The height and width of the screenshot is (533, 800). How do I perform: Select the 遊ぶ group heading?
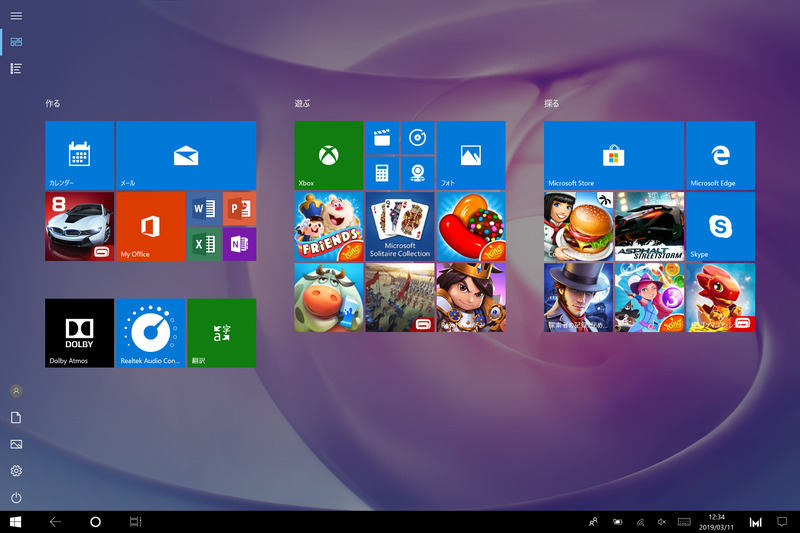pyautogui.click(x=302, y=104)
